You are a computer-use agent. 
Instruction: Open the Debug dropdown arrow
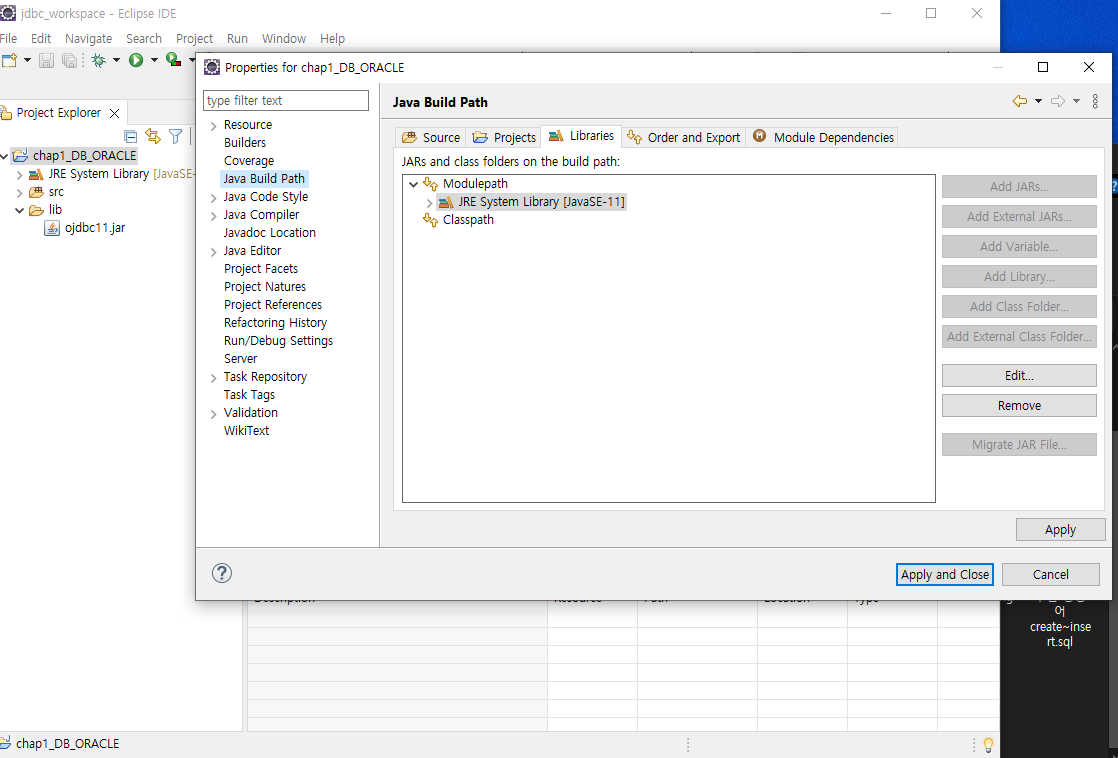pos(116,61)
